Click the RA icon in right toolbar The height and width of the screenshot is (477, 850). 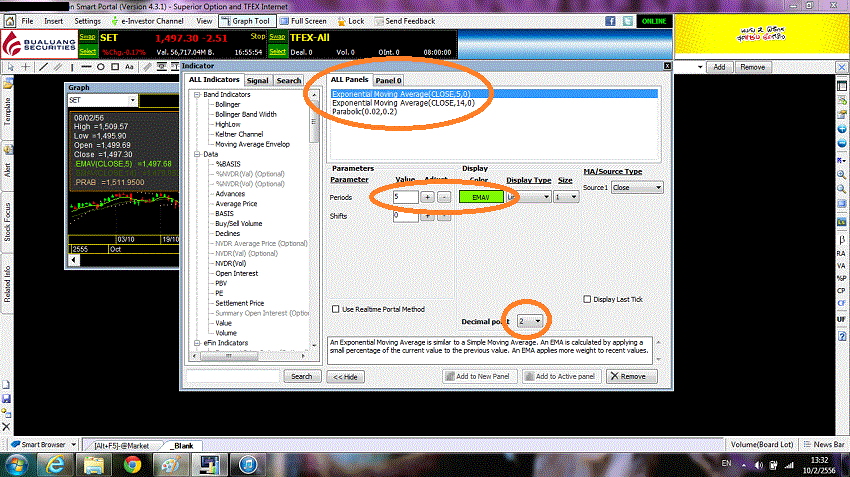[x=841, y=253]
